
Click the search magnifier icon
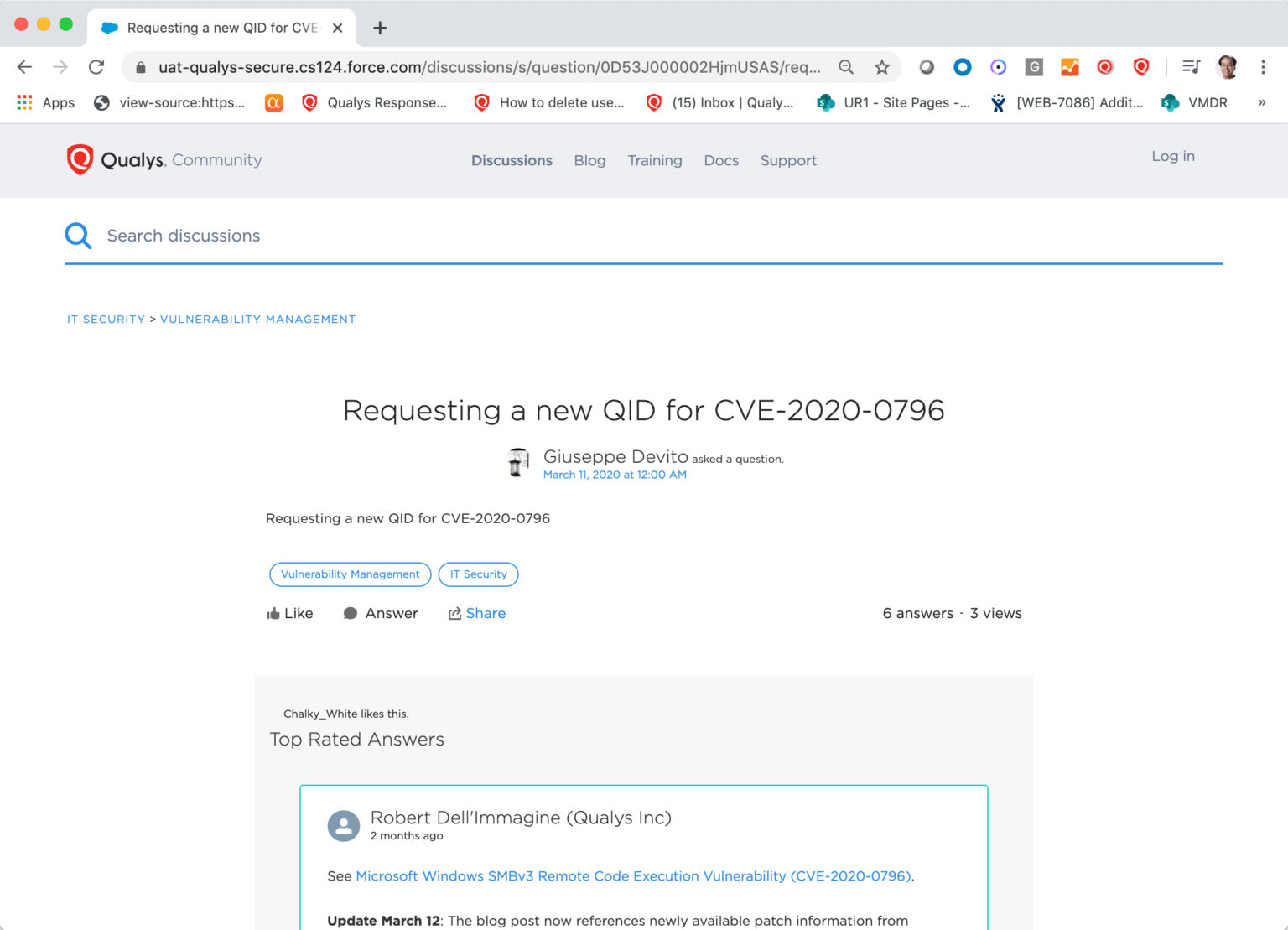click(77, 236)
